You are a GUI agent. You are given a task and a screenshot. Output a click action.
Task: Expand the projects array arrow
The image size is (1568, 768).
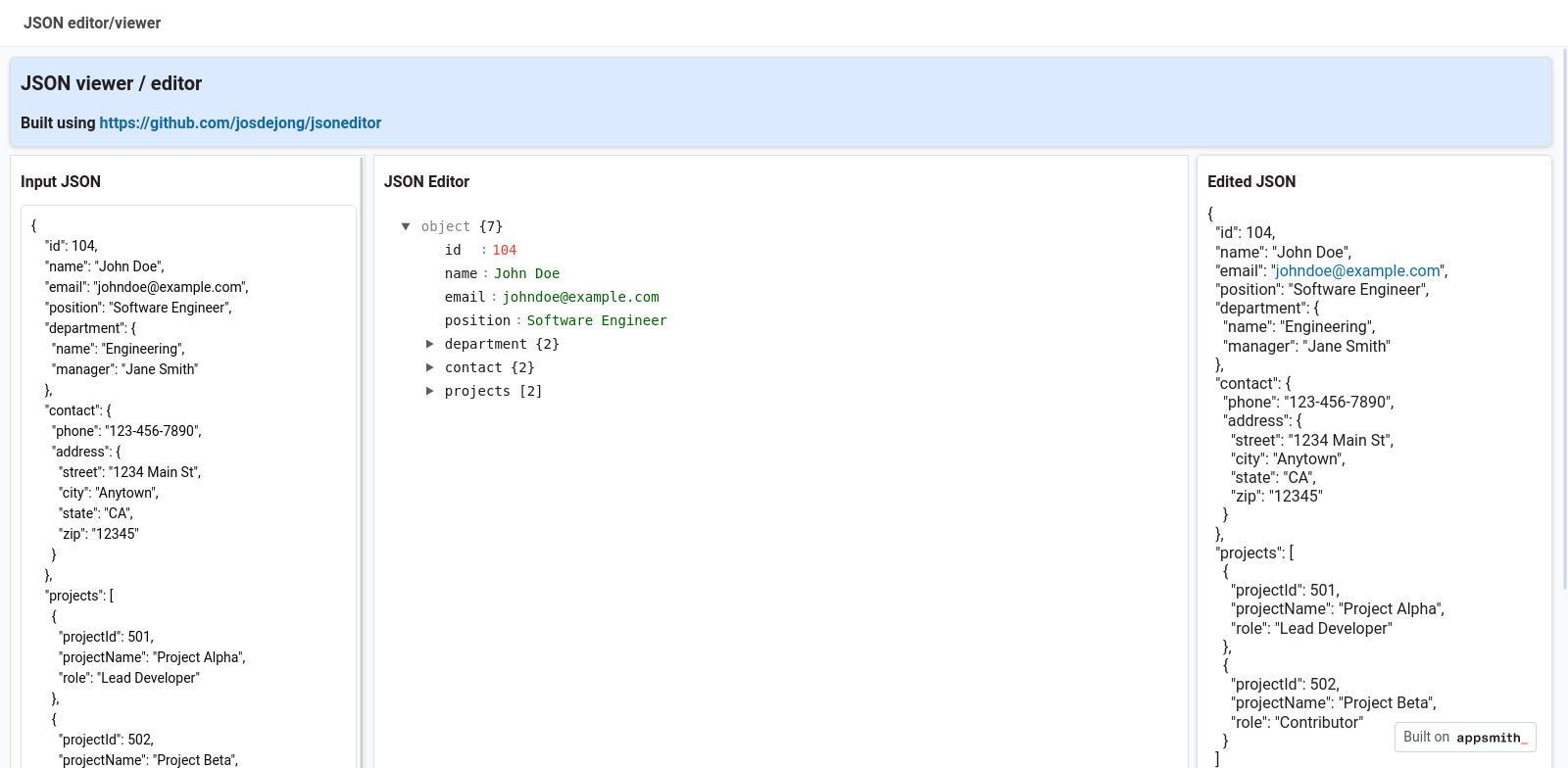(x=429, y=391)
